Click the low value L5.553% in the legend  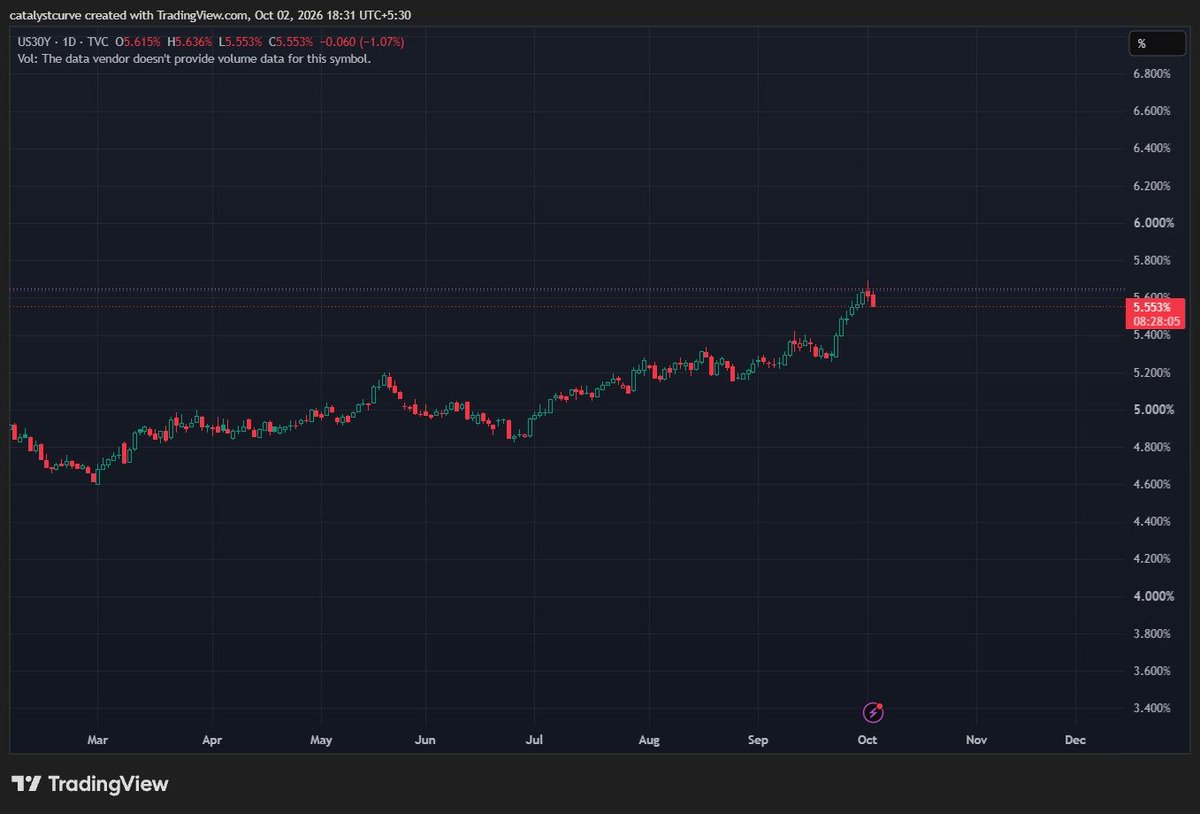[x=240, y=42]
